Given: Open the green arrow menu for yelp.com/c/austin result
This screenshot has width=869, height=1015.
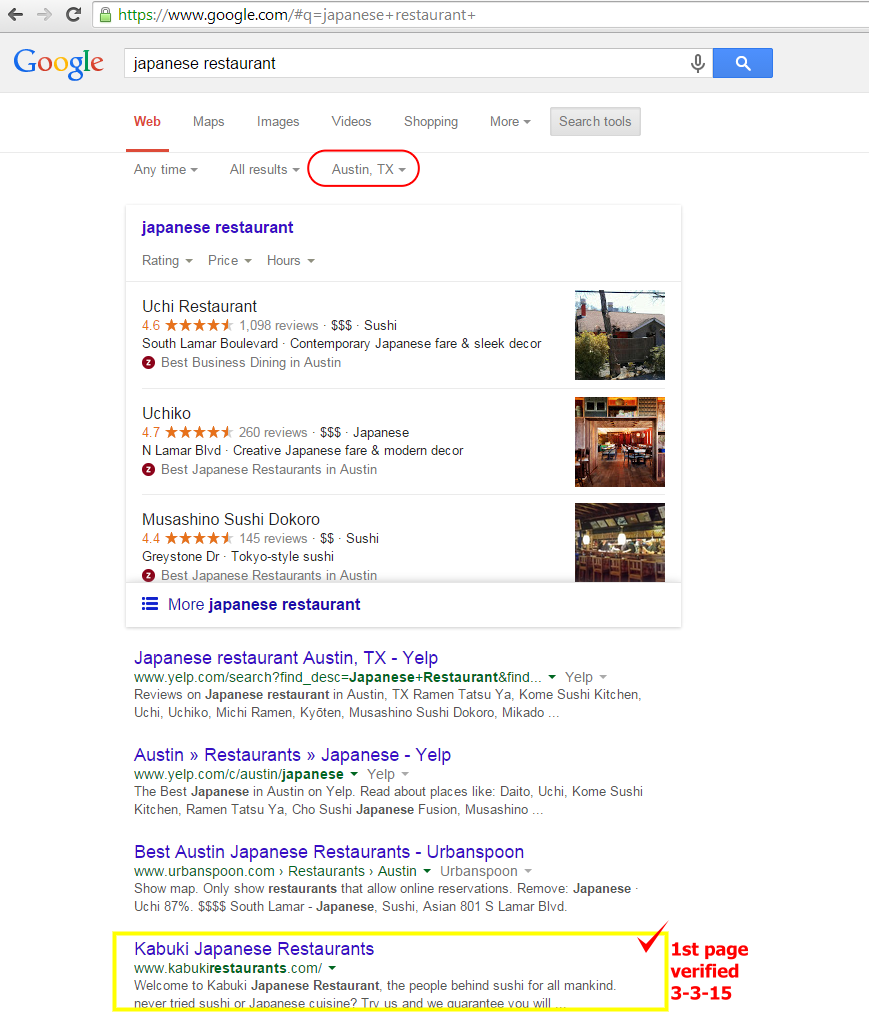Looking at the screenshot, I should tap(354, 774).
